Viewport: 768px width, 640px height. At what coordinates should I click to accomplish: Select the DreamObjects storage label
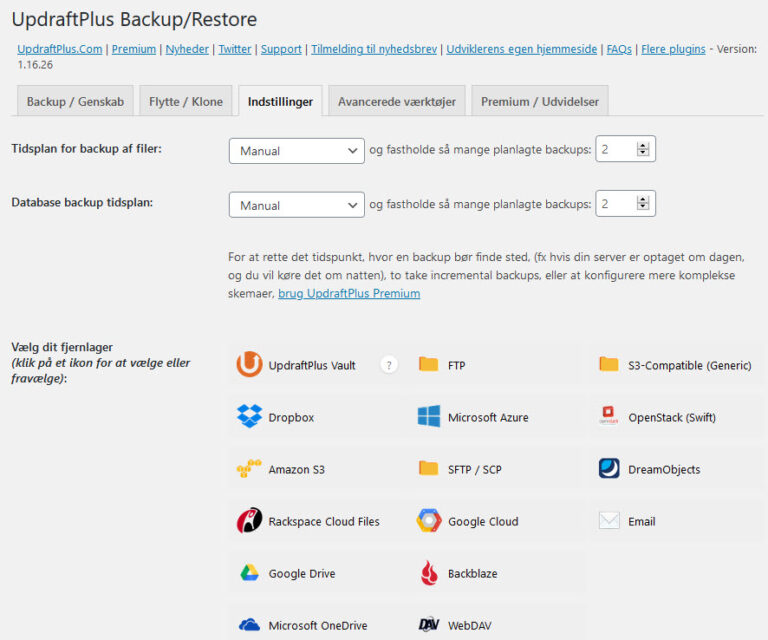(664, 470)
